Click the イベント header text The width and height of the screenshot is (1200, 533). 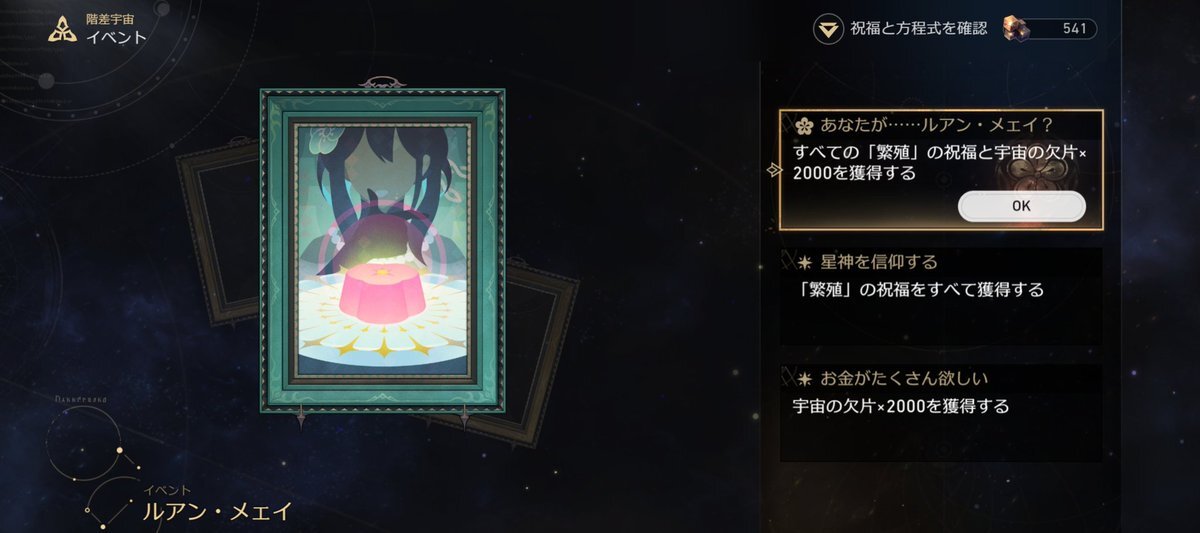coord(116,38)
